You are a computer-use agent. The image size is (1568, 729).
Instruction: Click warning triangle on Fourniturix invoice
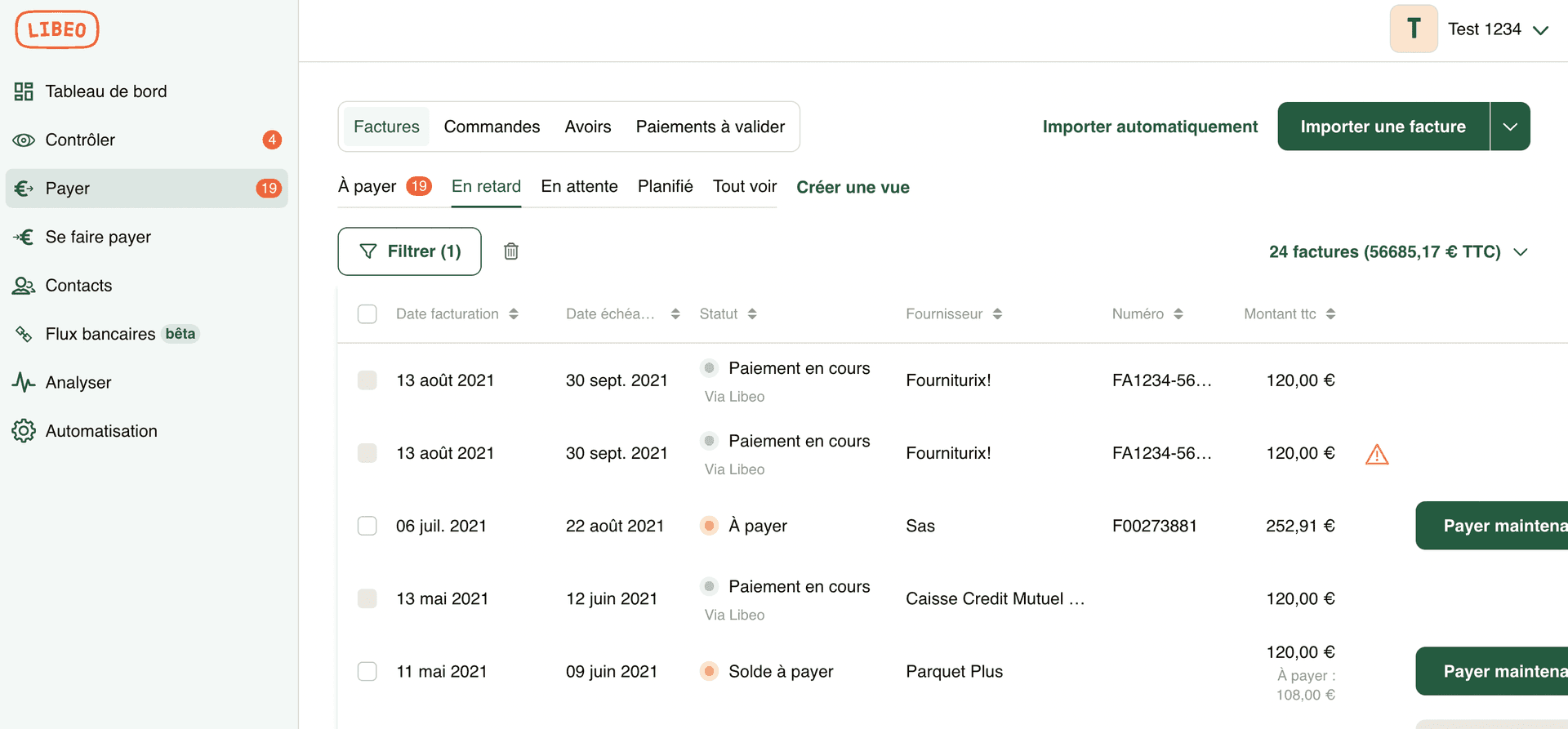tap(1377, 454)
